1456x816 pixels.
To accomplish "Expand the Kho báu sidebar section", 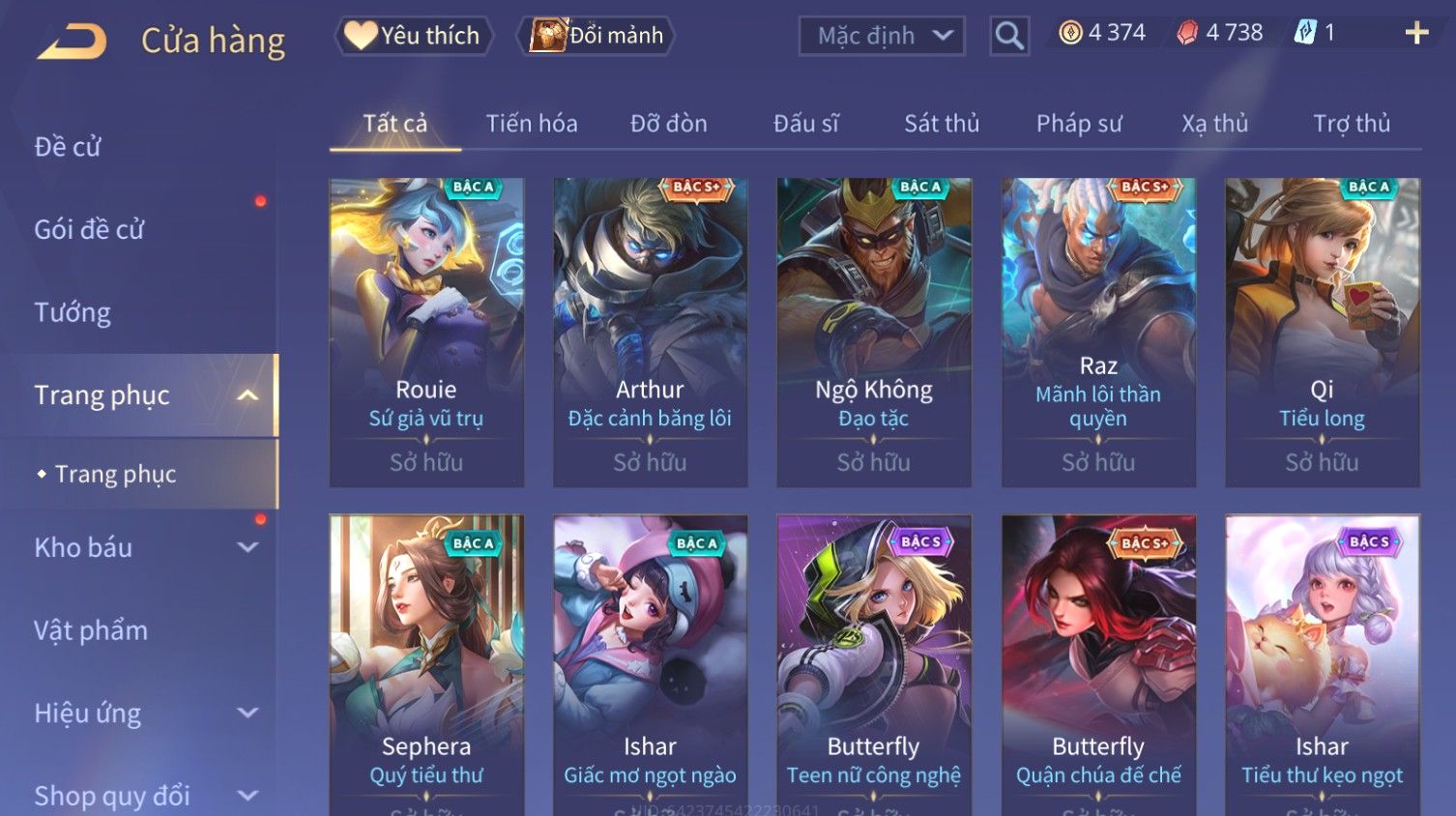I will point(248,547).
